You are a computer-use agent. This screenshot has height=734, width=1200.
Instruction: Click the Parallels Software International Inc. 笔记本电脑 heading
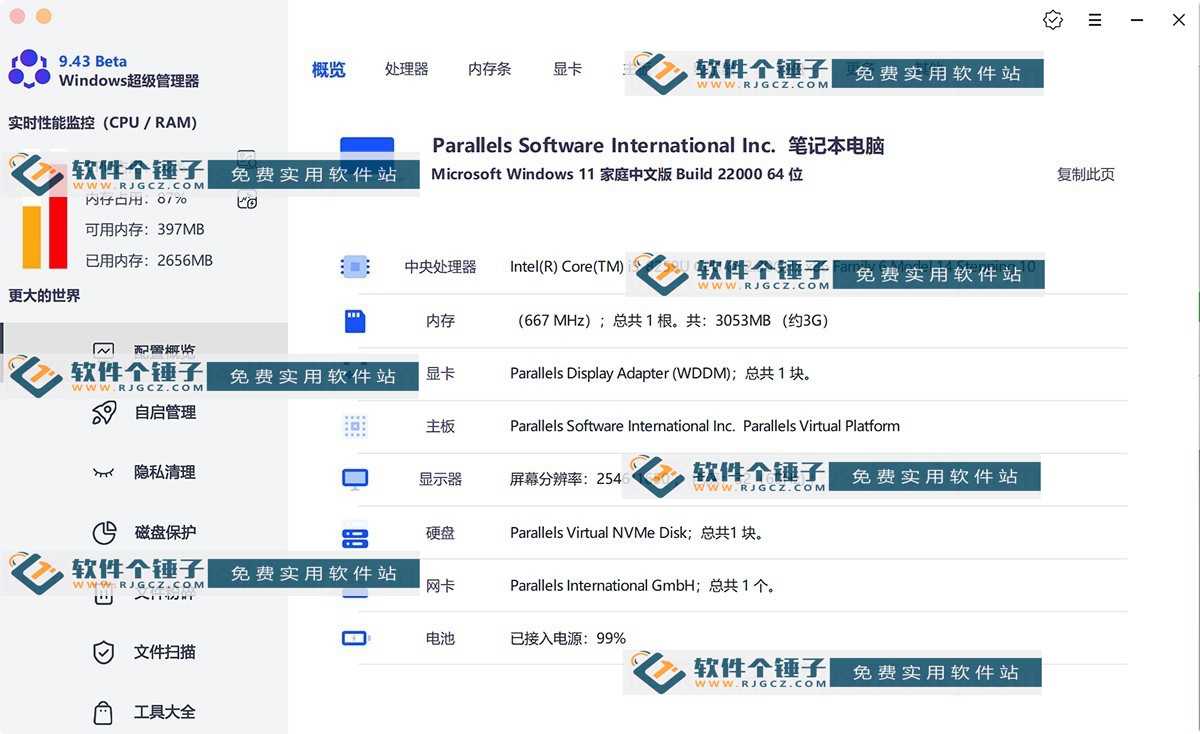[658, 146]
